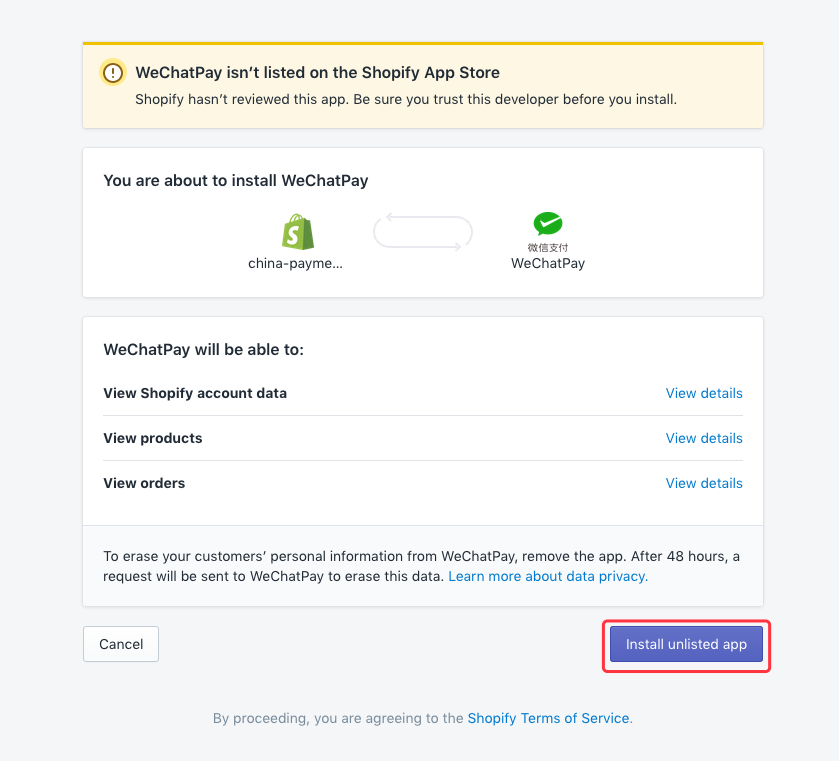Click the yellow warning exclamation icon
Screen dimensions: 839x761
(x=113, y=72)
